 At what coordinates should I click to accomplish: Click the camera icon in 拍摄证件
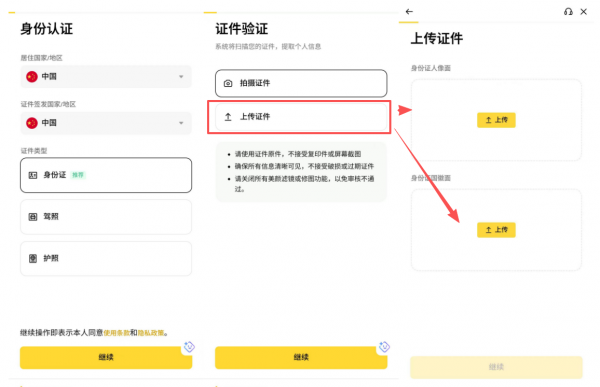228,83
